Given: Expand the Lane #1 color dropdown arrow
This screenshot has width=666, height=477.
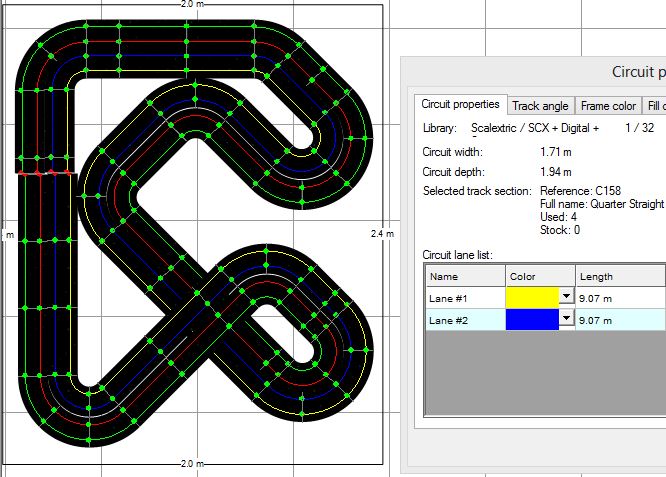Looking at the screenshot, I should coord(567,298).
